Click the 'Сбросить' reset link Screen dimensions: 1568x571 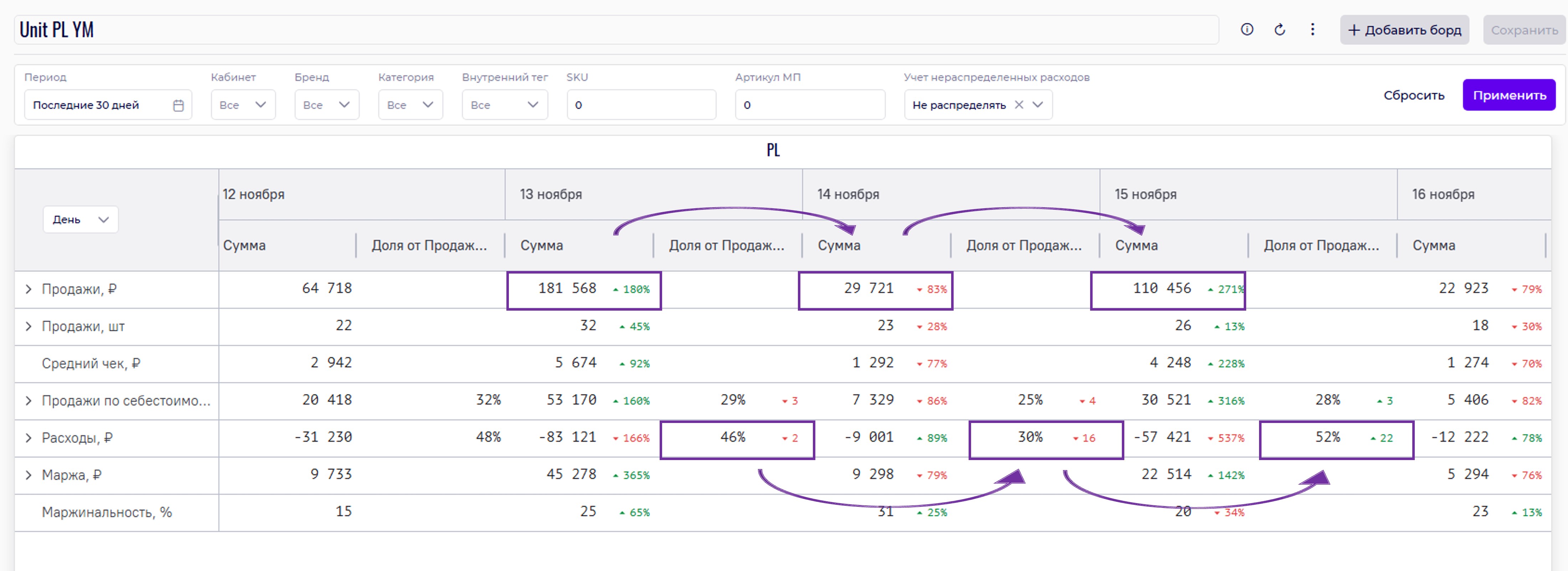coord(1413,95)
